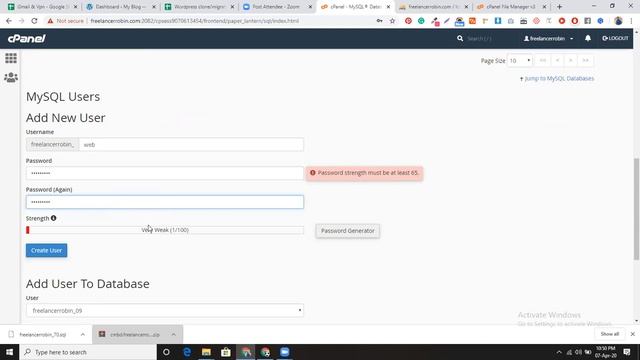Focus the Password (Again) input field
Image resolution: width=640 pixels, height=360 pixels.
click(x=165, y=202)
